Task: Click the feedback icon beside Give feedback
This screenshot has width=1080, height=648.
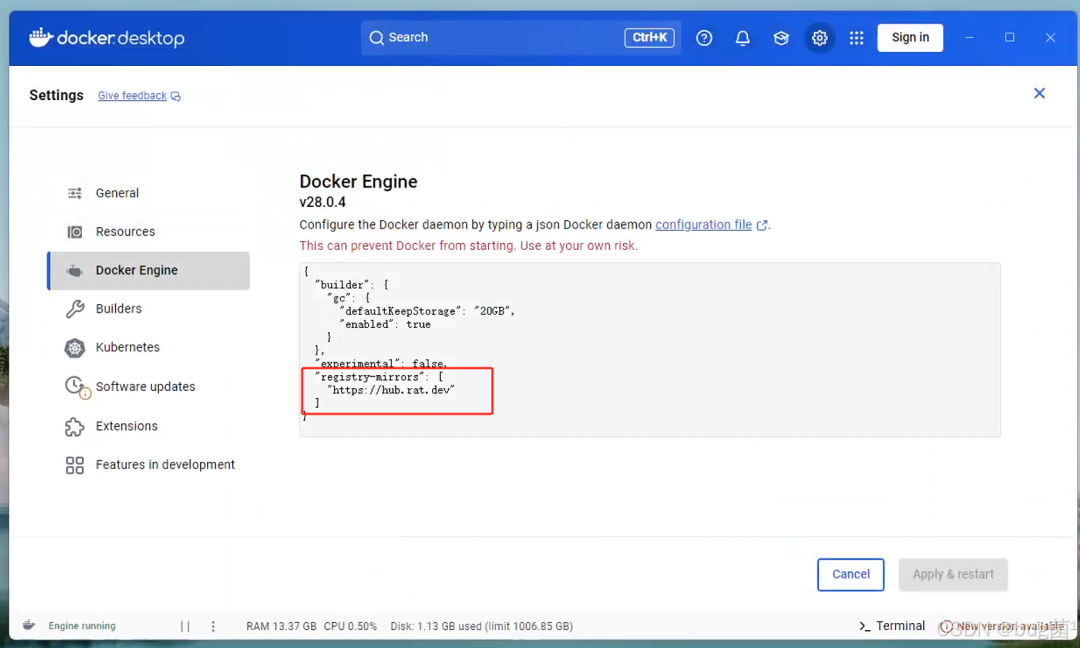Action: [176, 96]
